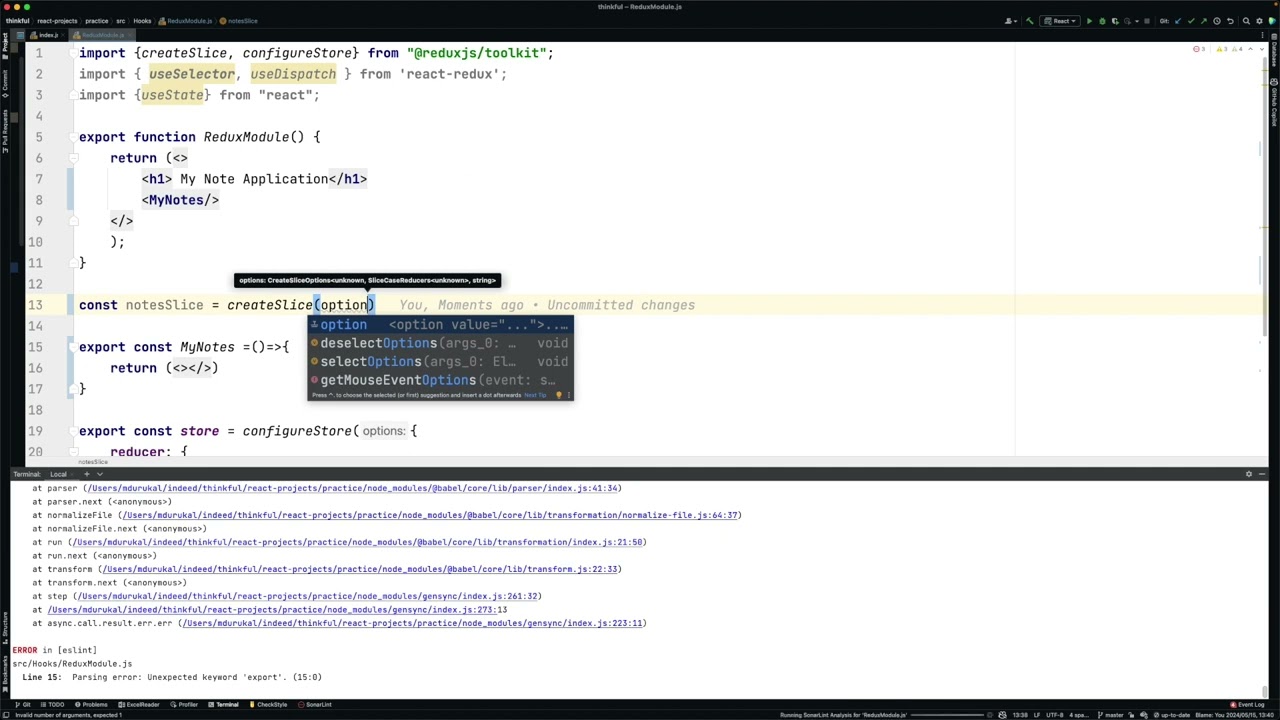Image resolution: width=1280 pixels, height=720 pixels.
Task: Choose 'deselectOptions' autocomplete suggestion
Action: 440,343
